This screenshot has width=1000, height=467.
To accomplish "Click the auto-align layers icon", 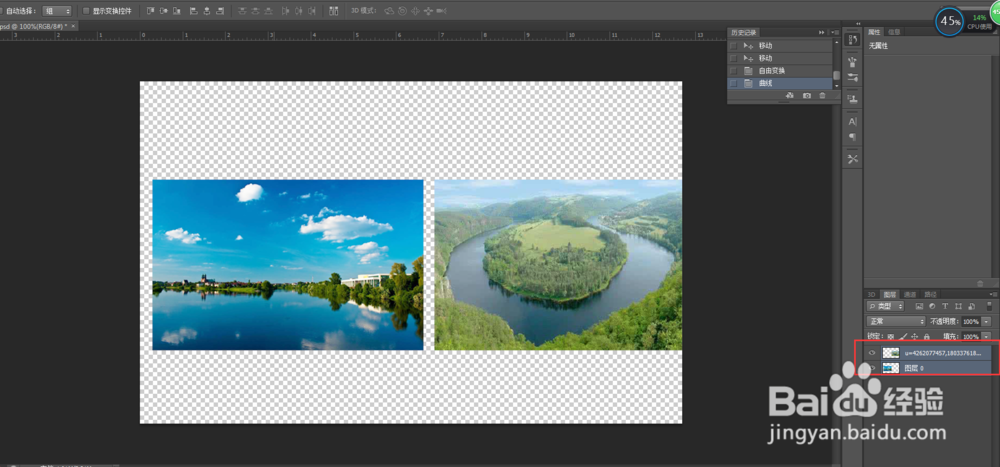I will 334,11.
